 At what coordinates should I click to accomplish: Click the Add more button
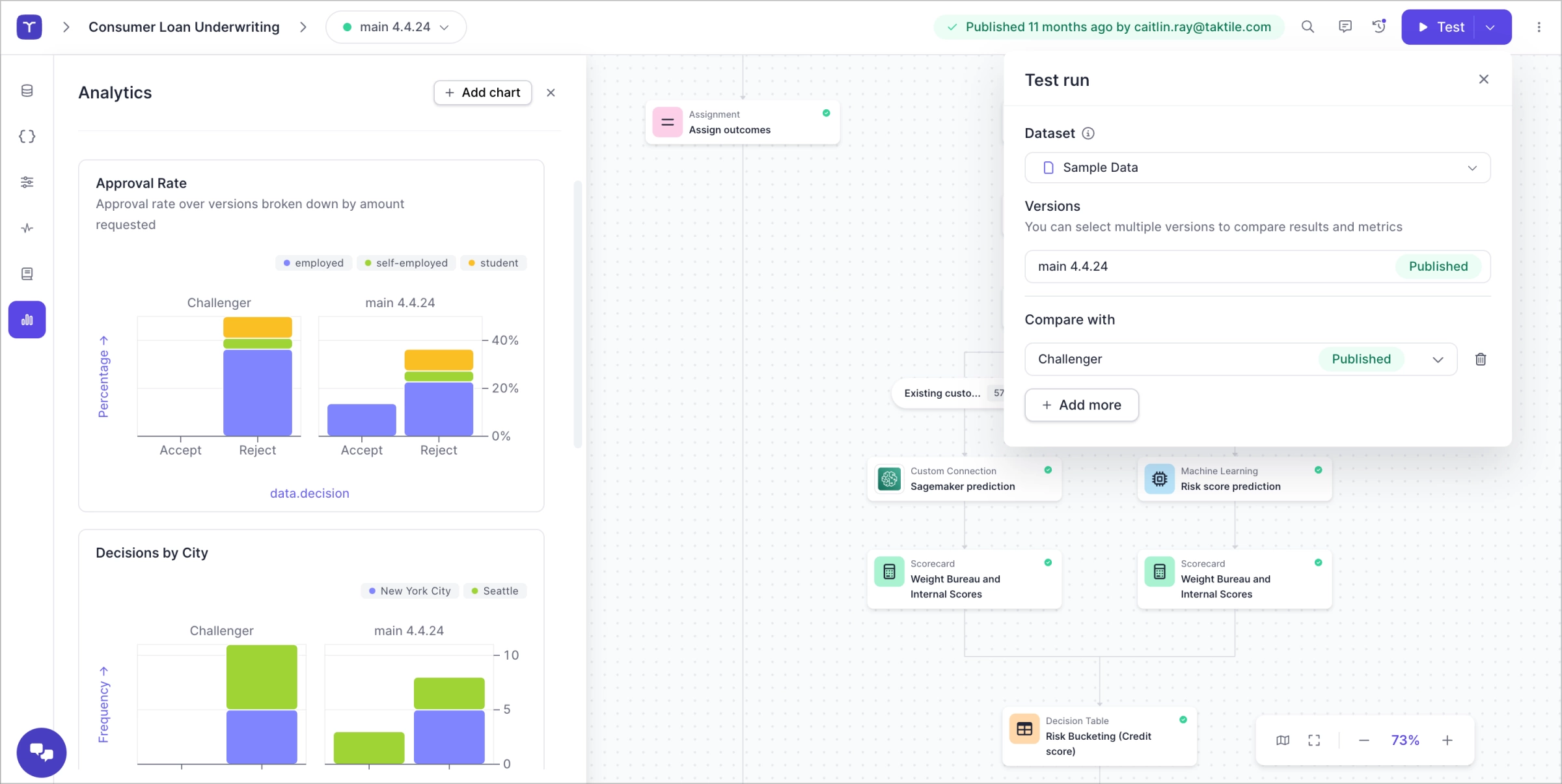click(1081, 405)
